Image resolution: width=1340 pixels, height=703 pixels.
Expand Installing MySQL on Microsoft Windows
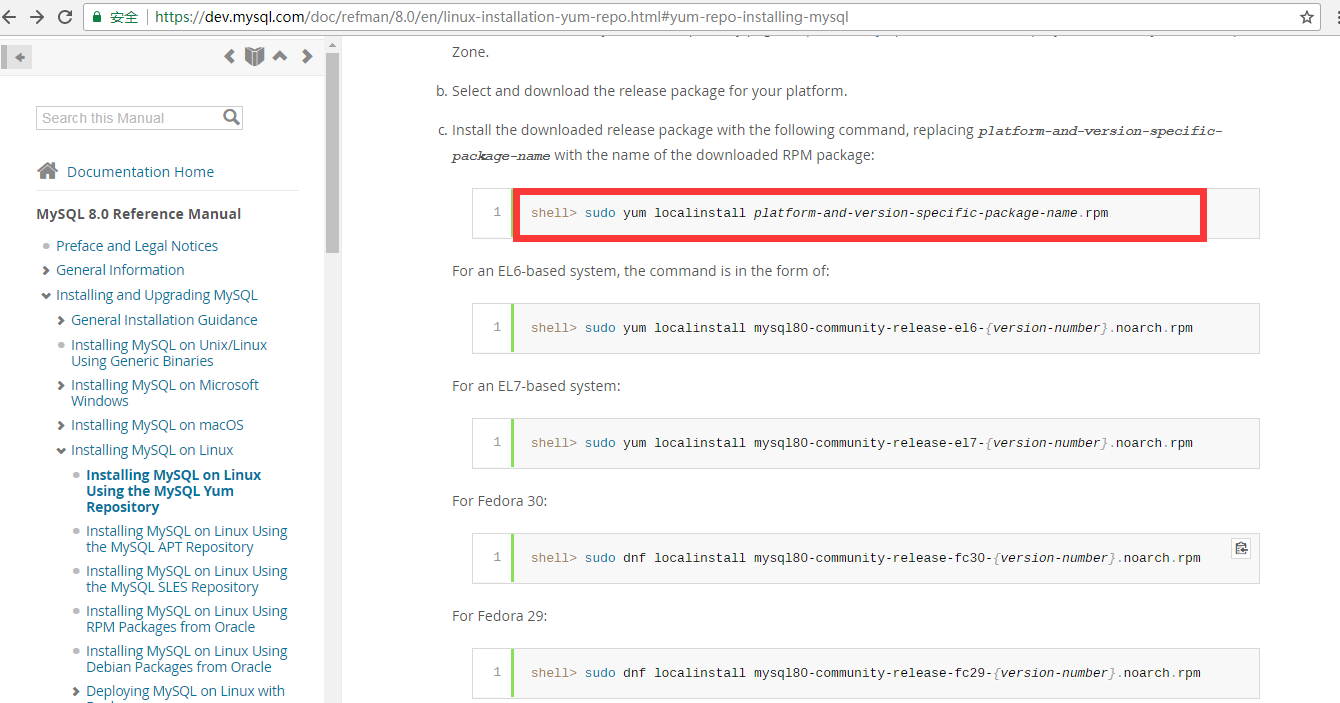(x=61, y=385)
